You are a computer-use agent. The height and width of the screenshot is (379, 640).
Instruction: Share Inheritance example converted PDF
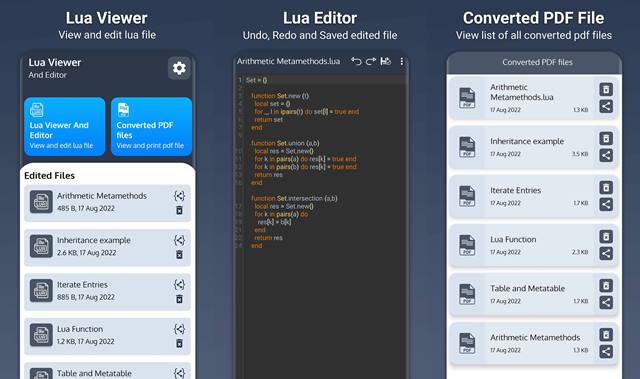(606, 155)
